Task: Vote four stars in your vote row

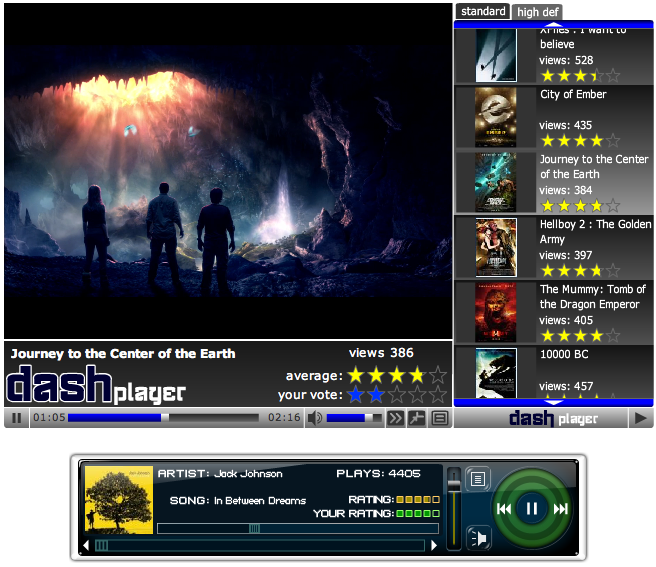Action: click(x=417, y=394)
